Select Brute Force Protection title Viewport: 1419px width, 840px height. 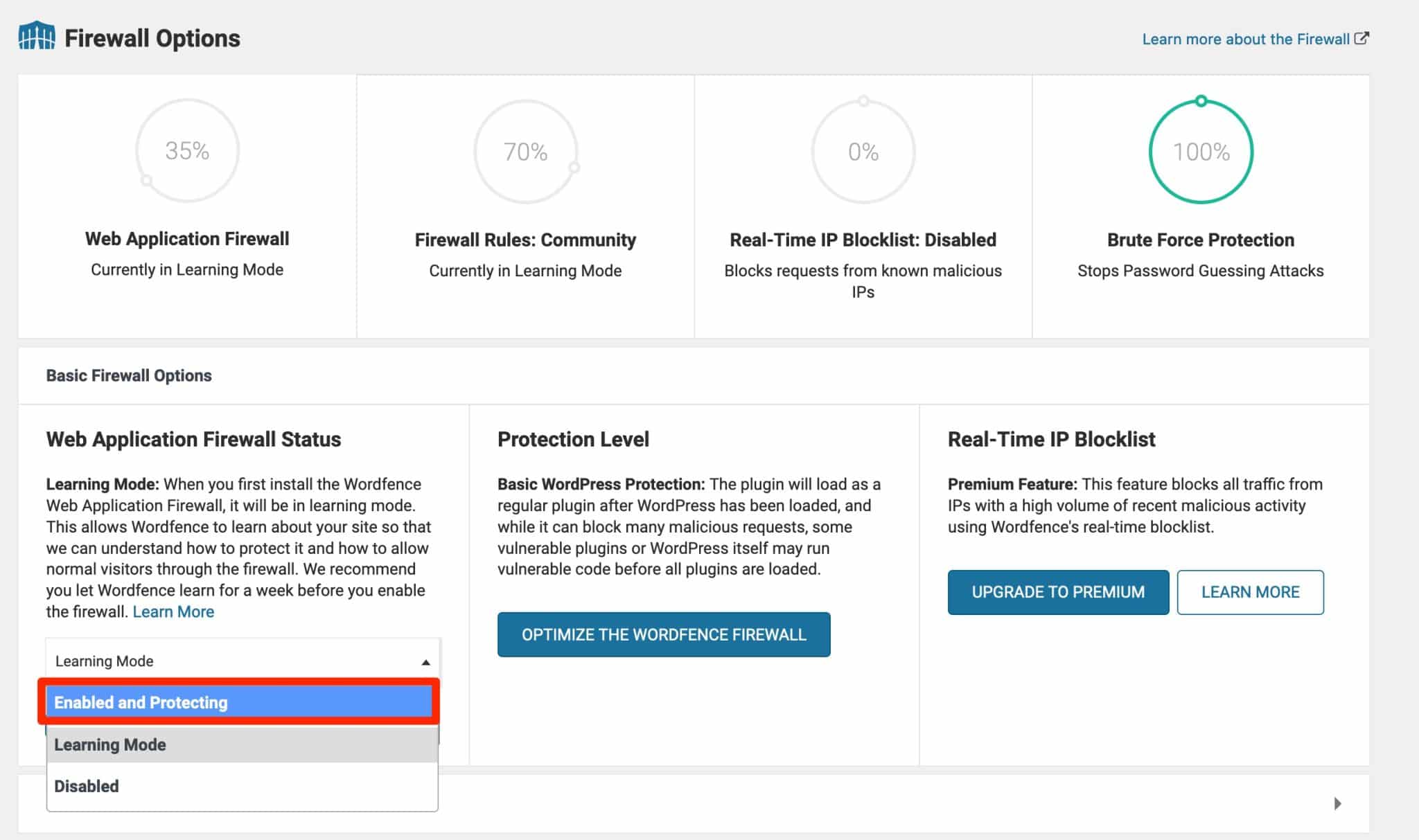click(x=1201, y=240)
